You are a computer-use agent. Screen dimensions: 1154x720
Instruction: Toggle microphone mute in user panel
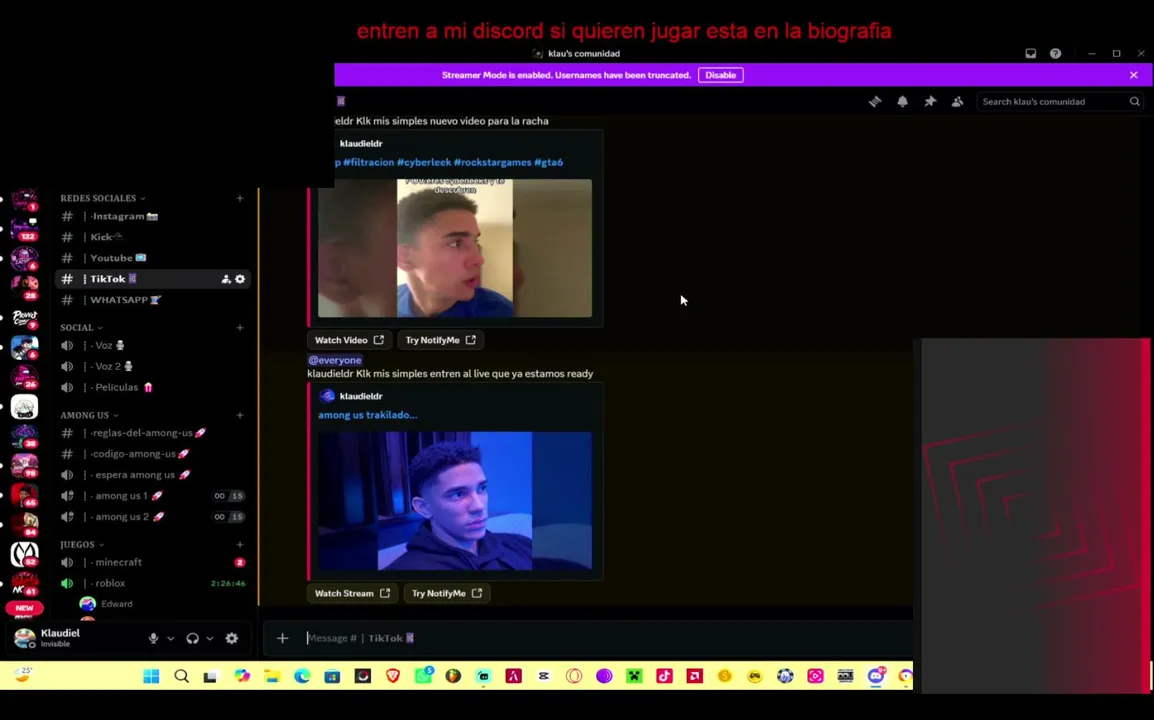pyautogui.click(x=153, y=638)
